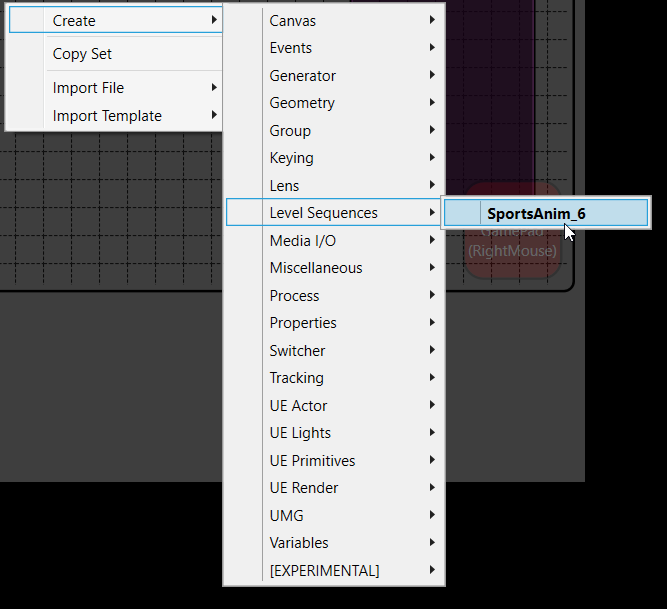
Task: Open the UE Actor submenu
Action: (x=298, y=405)
